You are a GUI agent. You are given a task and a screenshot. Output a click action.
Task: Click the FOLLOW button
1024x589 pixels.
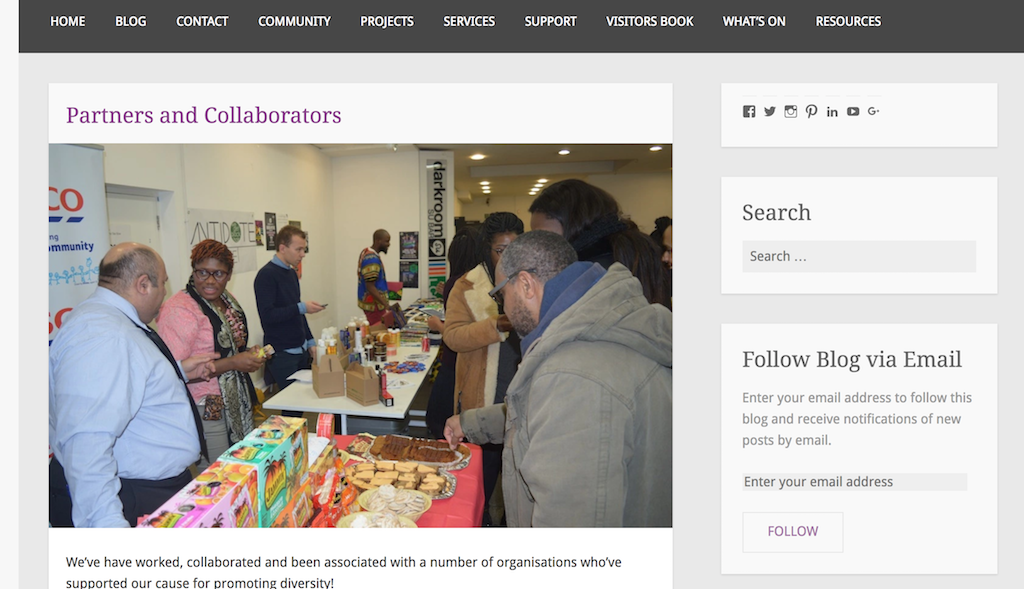793,532
